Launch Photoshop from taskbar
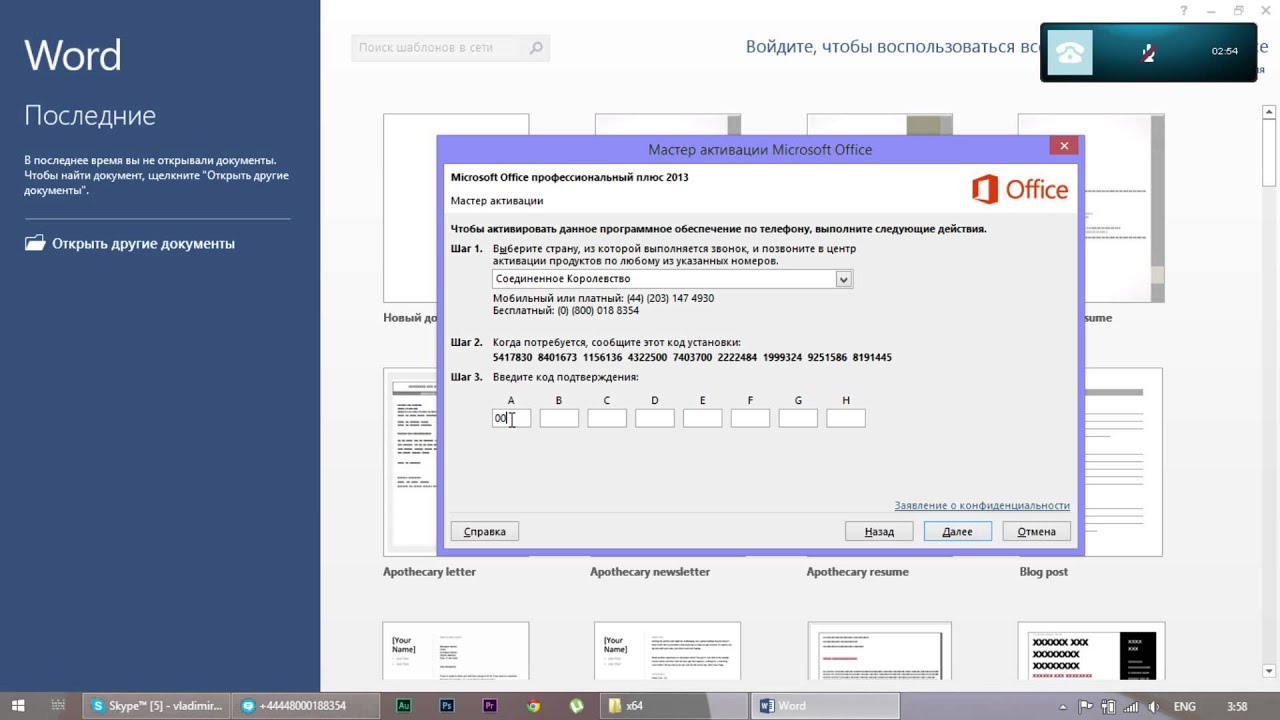This screenshot has width=1280, height=720. (447, 705)
